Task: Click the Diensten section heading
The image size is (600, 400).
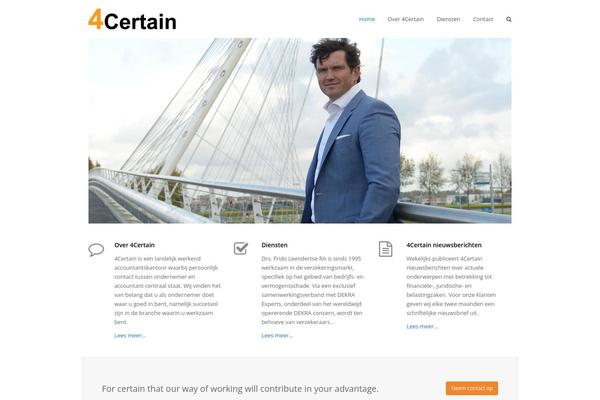Action: [x=274, y=245]
